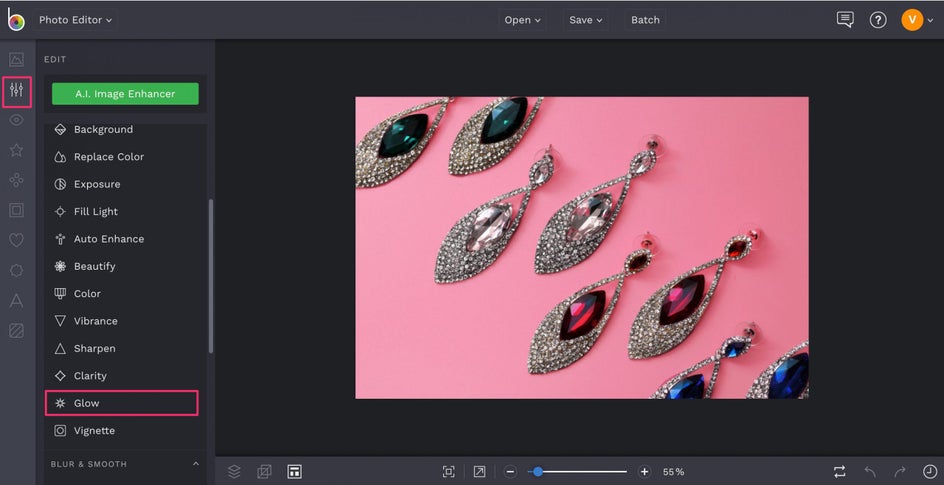Open the feedback chat icon

(845, 20)
